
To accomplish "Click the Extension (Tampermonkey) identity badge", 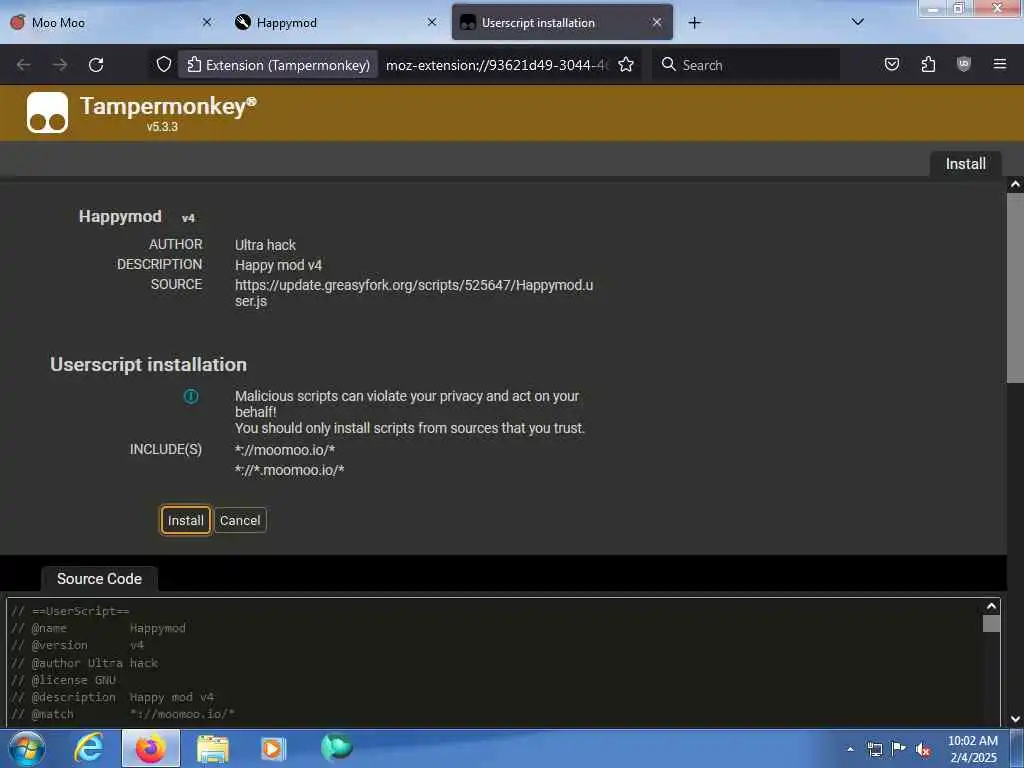I will (x=278, y=65).
